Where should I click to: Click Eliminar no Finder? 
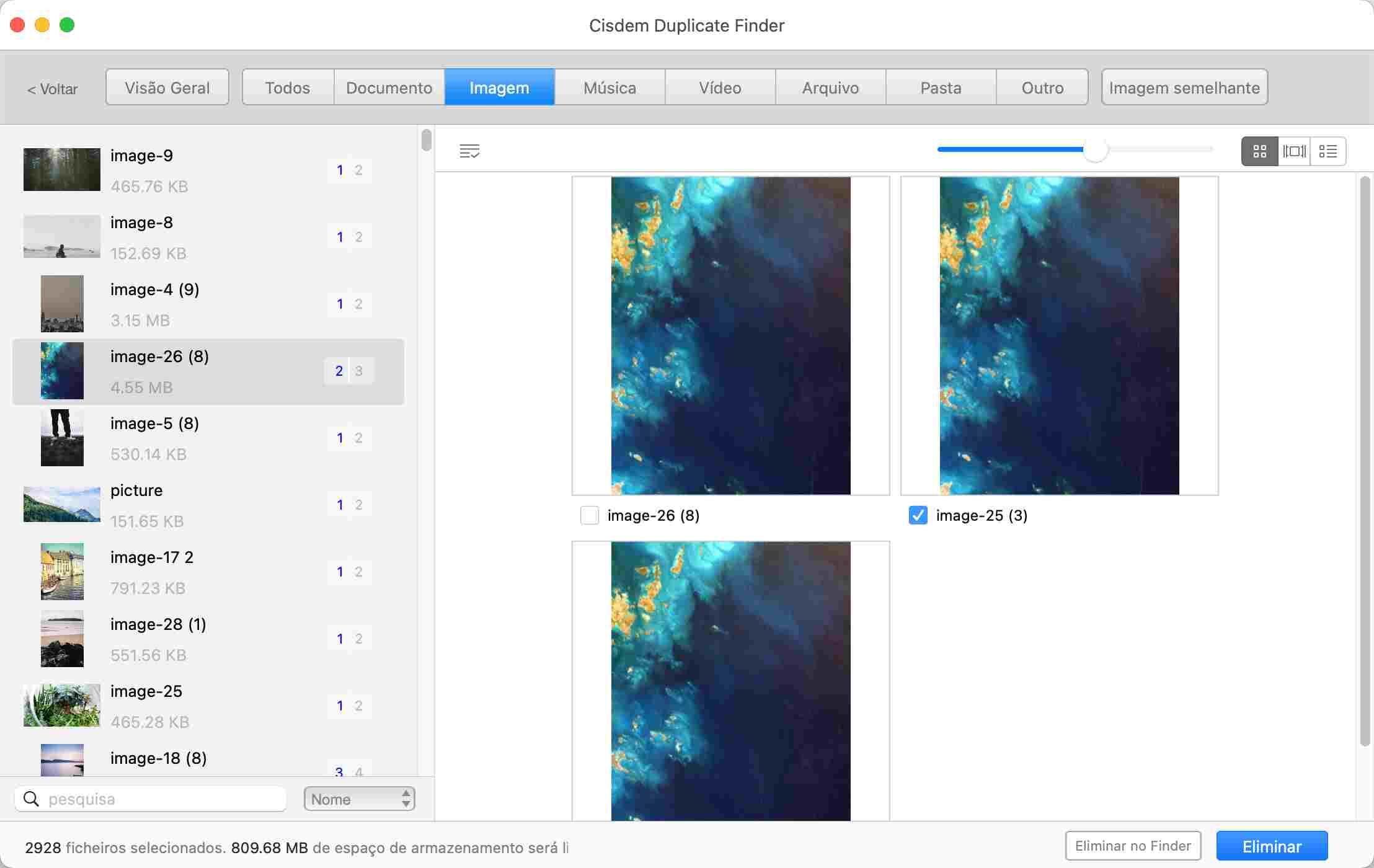(x=1133, y=844)
